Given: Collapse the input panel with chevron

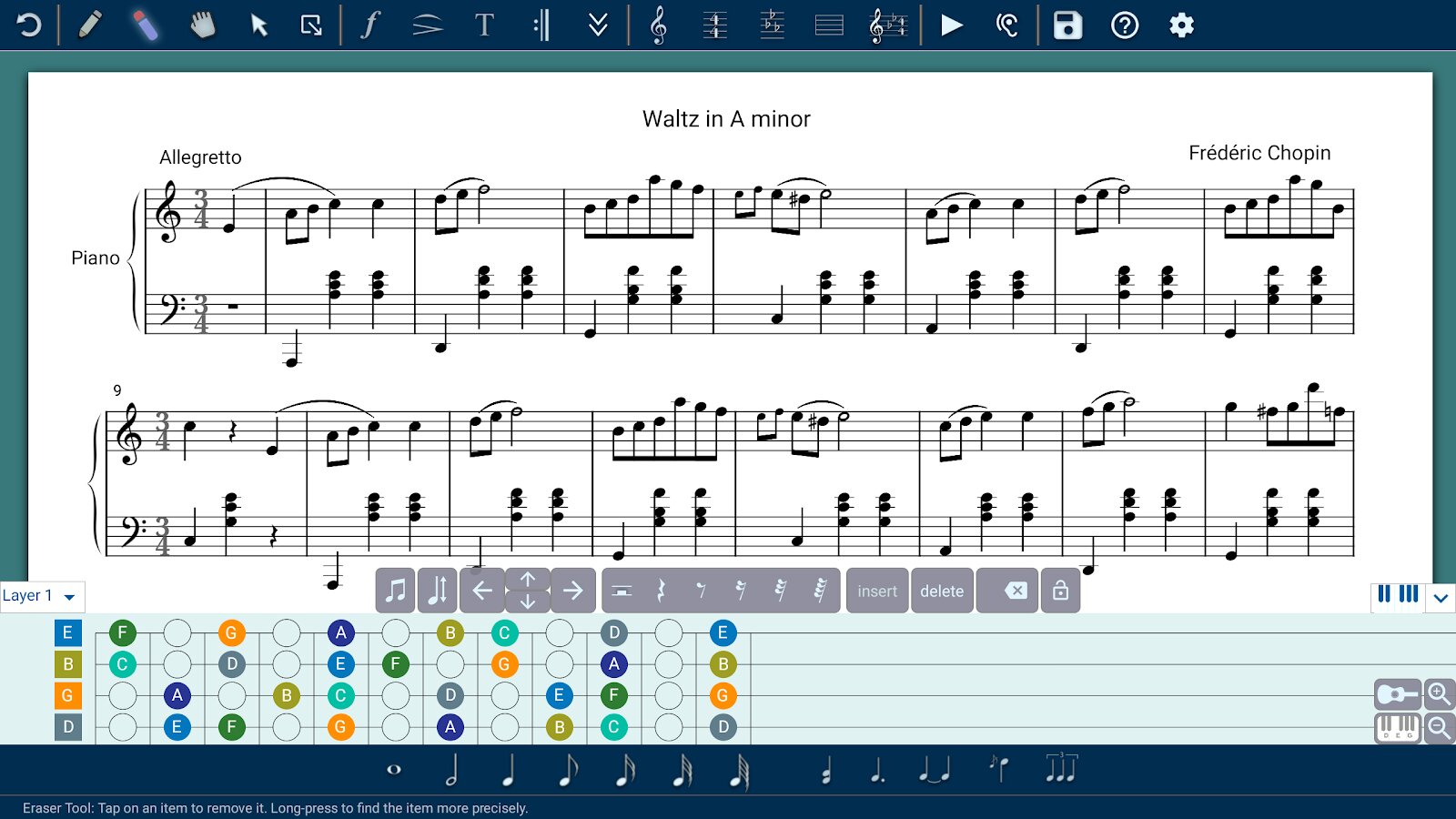Looking at the screenshot, I should [1441, 598].
